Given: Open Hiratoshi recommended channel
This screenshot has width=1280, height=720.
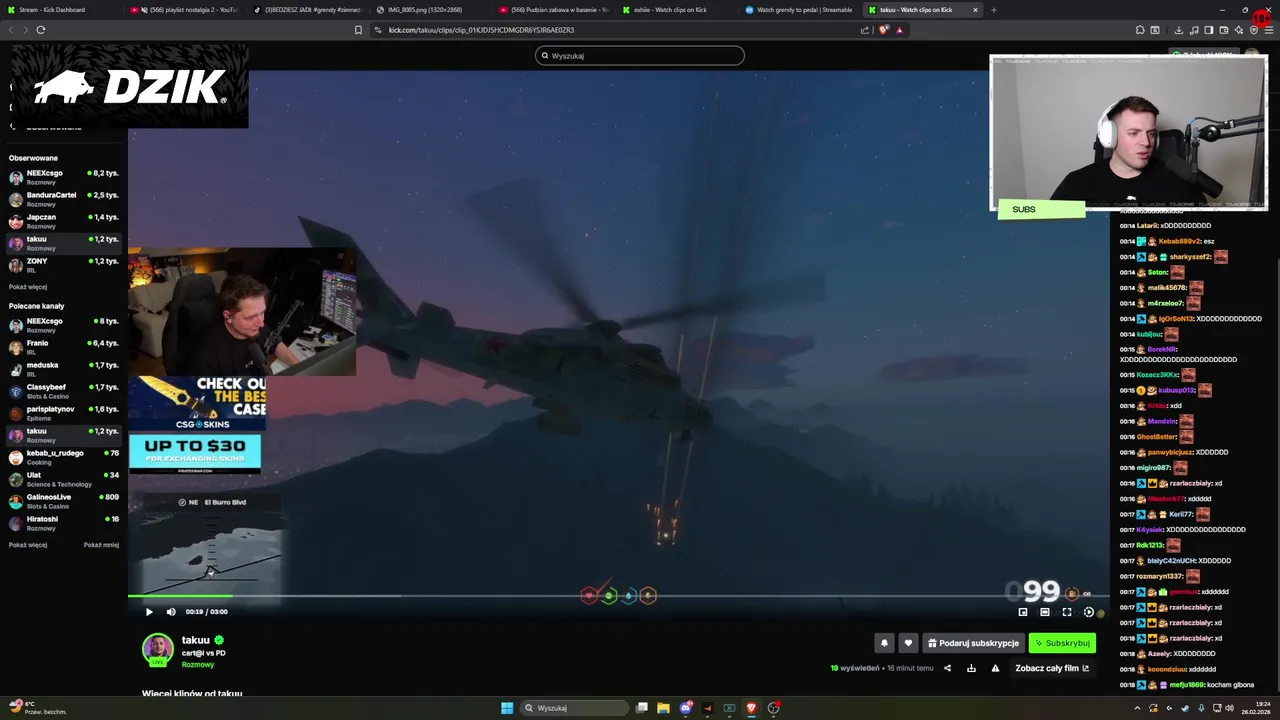Looking at the screenshot, I should pyautogui.click(x=64, y=523).
